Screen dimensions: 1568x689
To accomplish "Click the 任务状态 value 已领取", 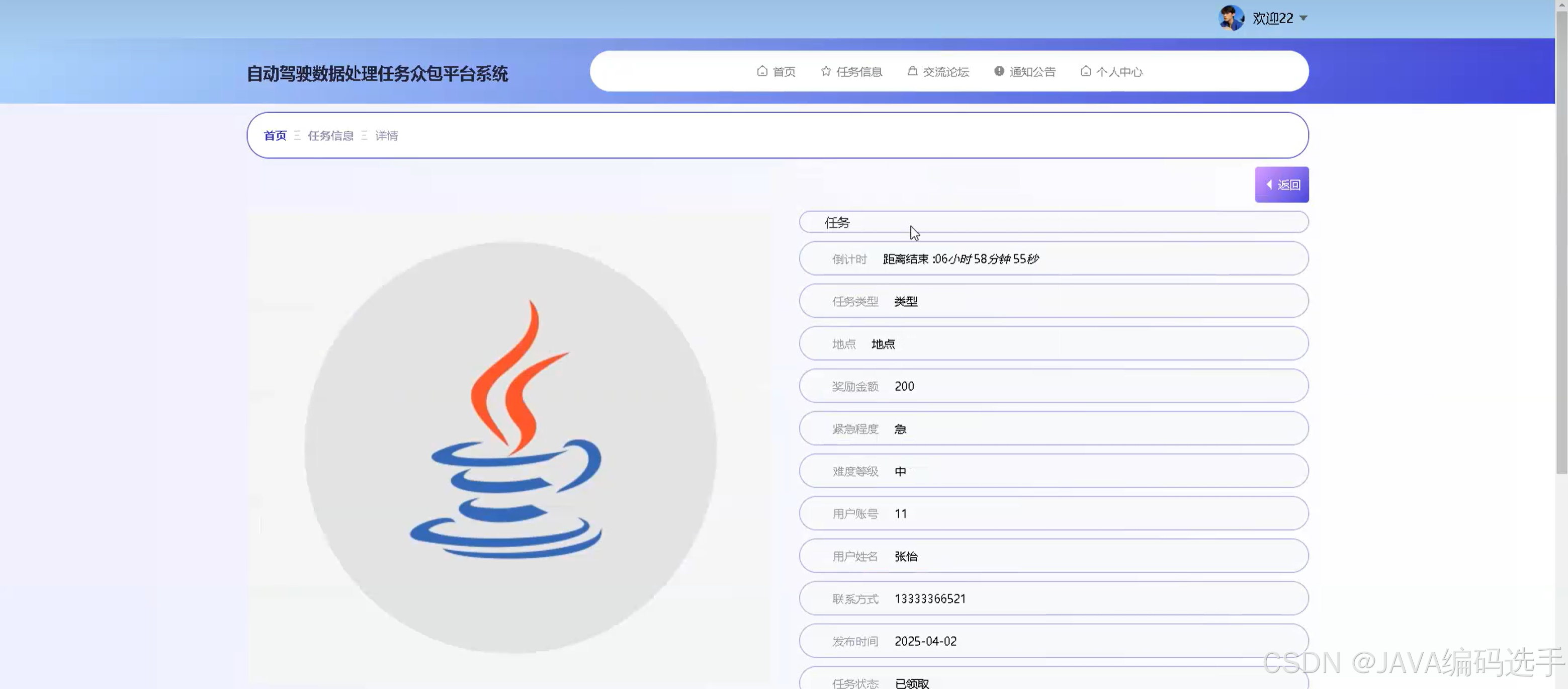I will coord(912,683).
